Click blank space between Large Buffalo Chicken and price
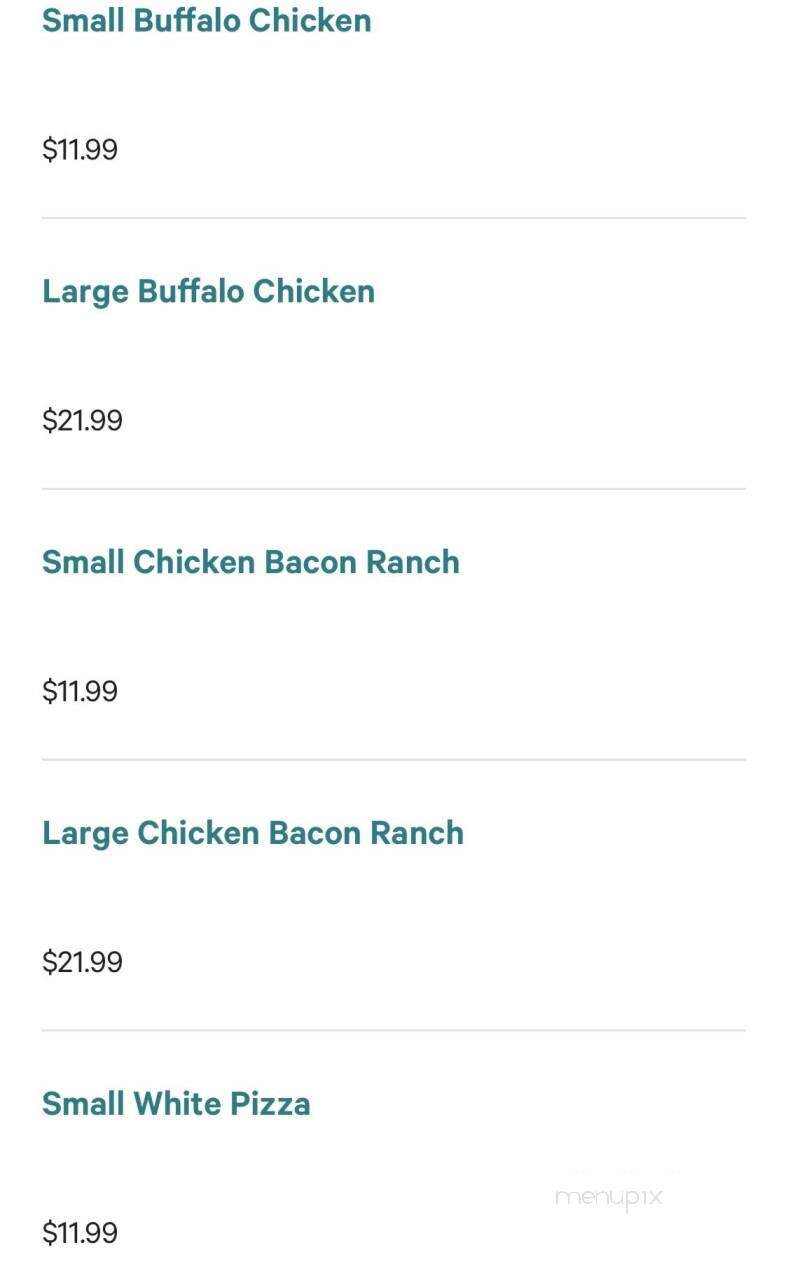Image resolution: width=788 pixels, height=1280 pixels. tap(394, 357)
